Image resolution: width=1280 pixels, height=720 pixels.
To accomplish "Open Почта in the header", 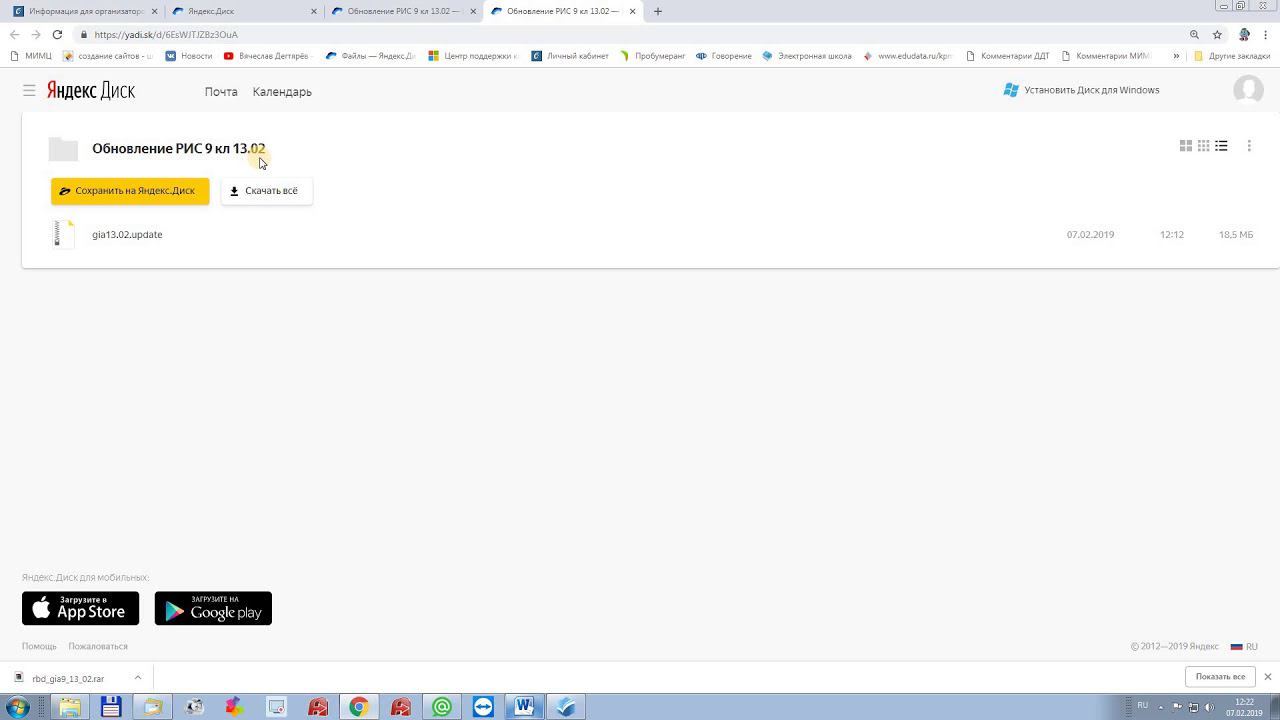I will (x=221, y=91).
